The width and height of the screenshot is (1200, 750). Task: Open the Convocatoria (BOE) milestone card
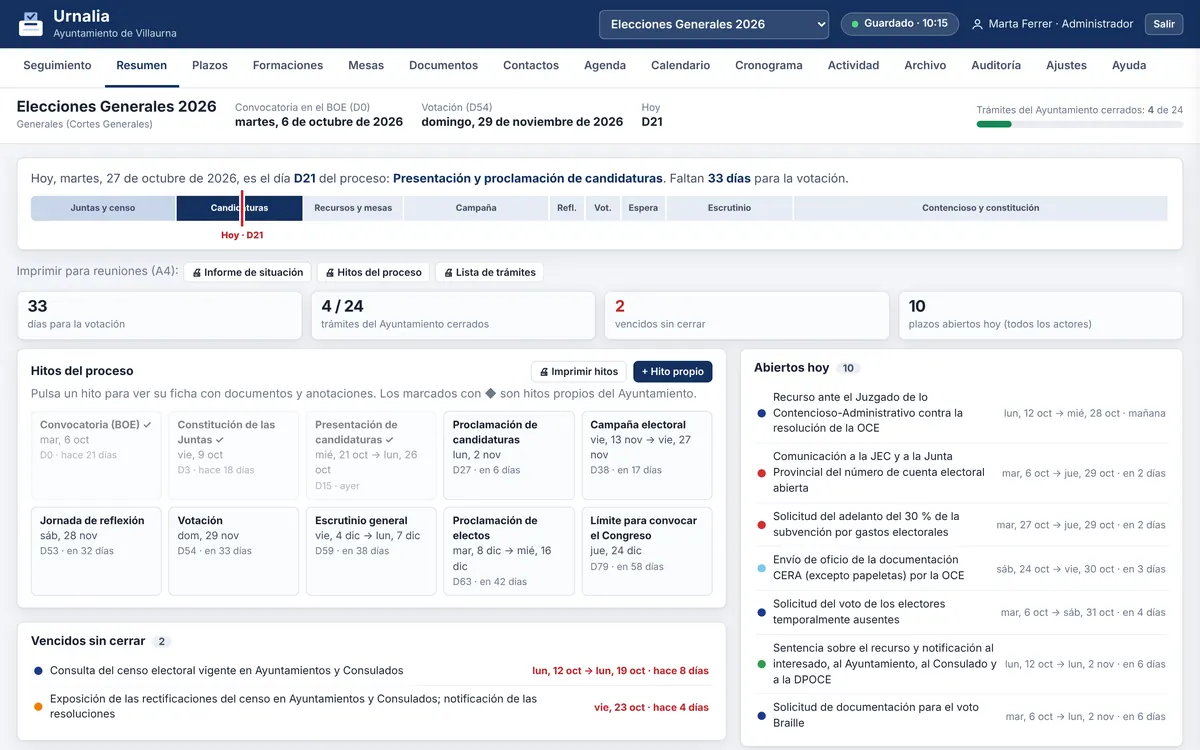[x=96, y=455]
